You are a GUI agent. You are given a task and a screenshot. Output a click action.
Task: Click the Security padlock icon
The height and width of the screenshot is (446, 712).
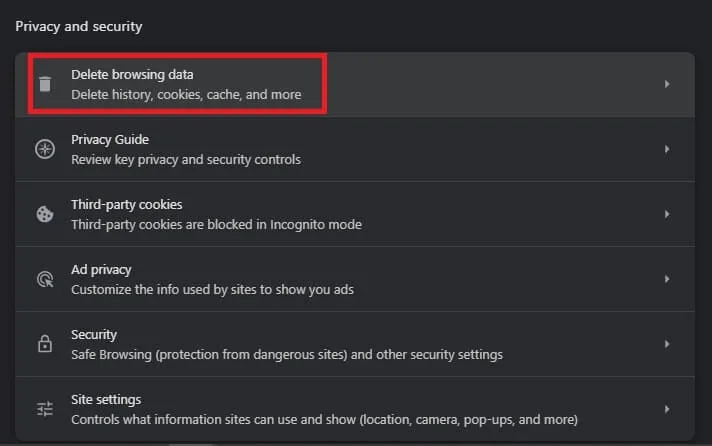click(x=45, y=344)
